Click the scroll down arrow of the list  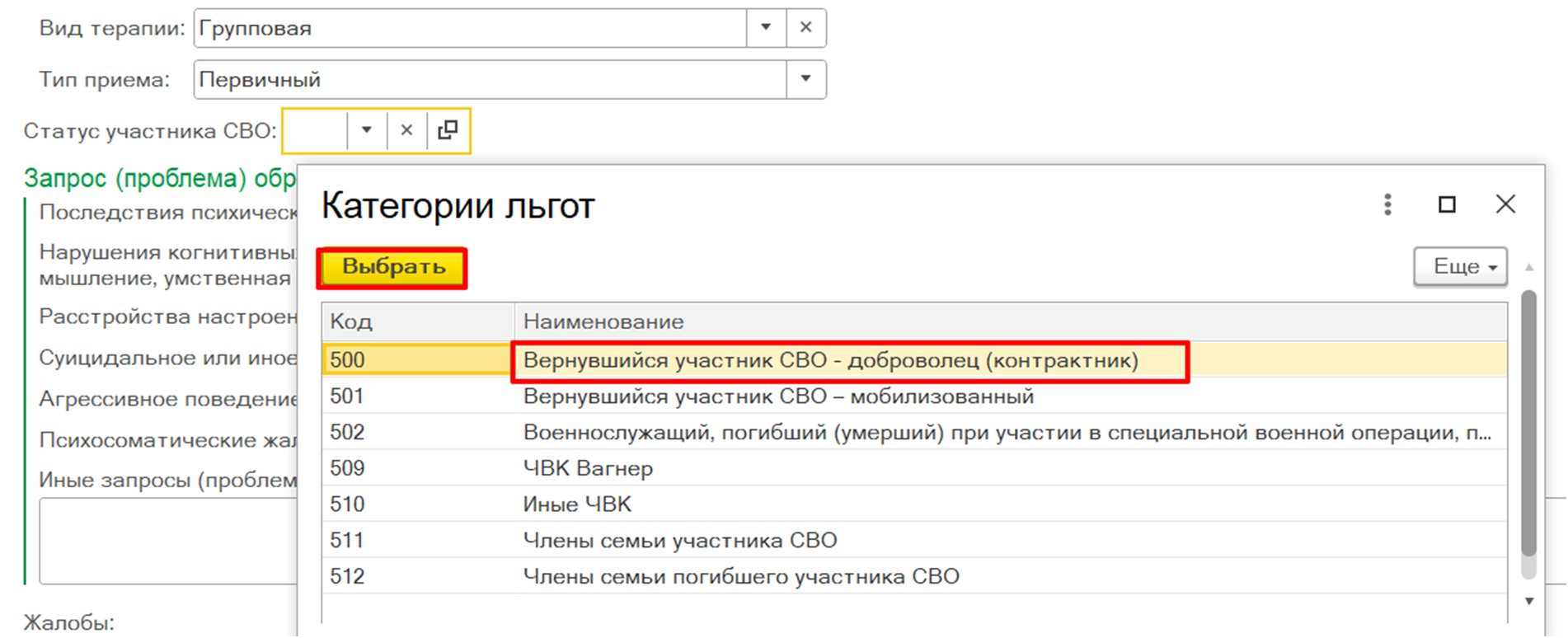coord(1528,601)
